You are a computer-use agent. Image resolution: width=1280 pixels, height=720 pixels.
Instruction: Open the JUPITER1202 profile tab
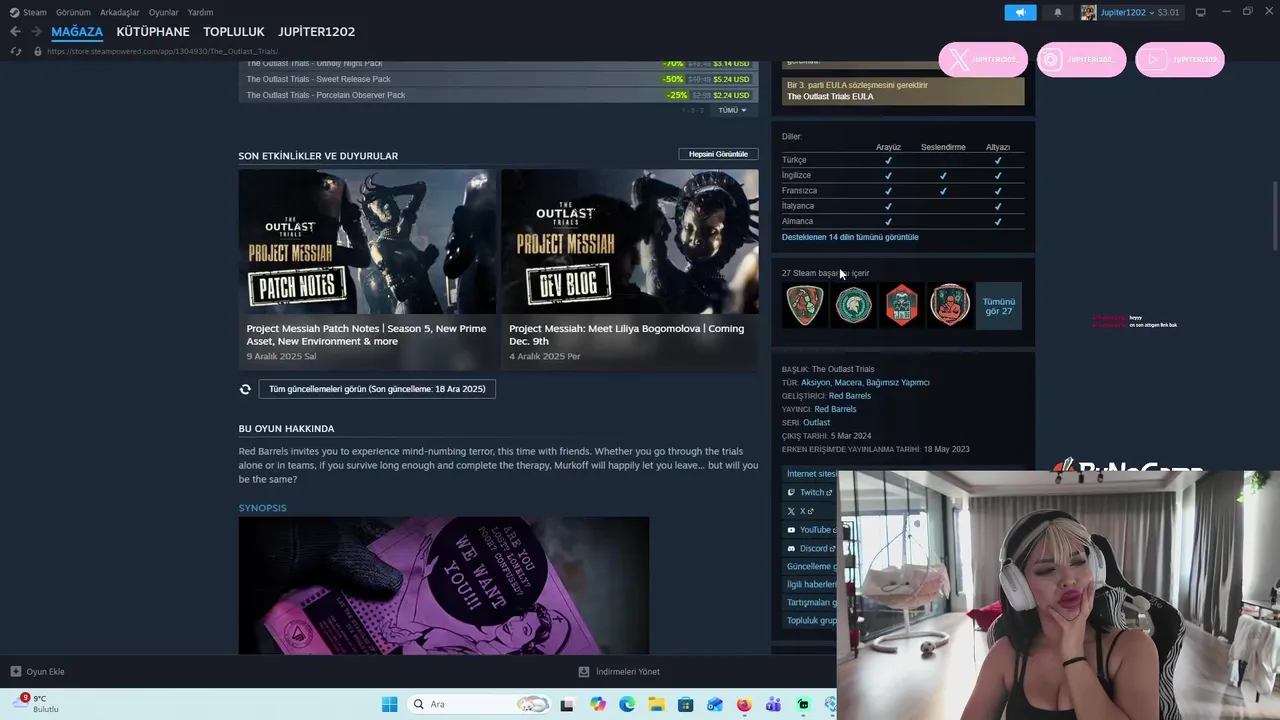tap(316, 32)
